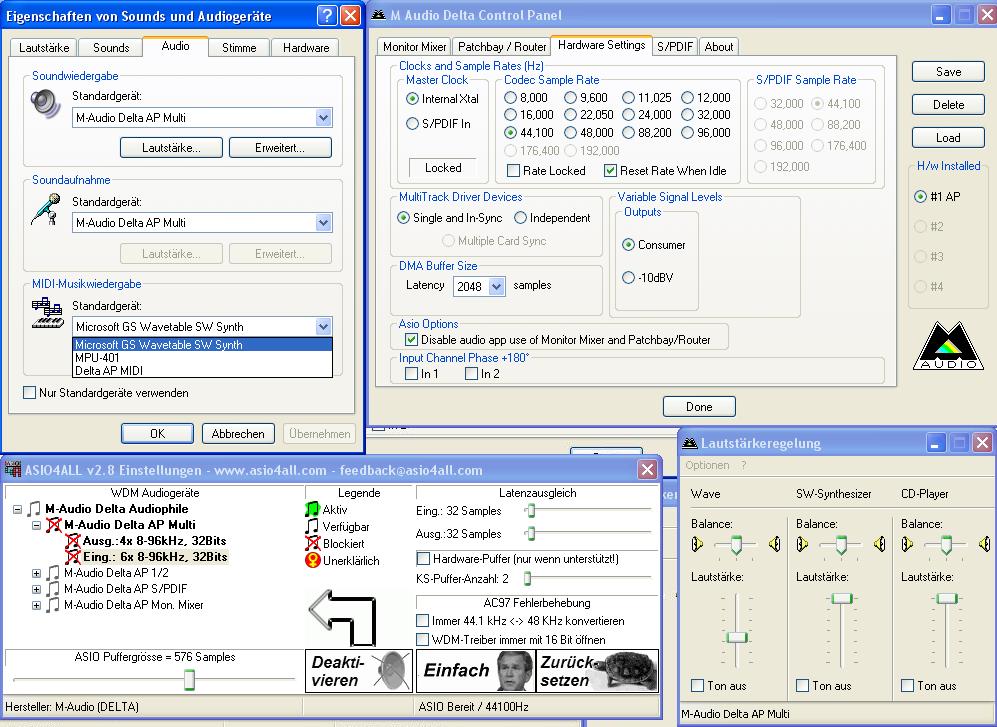Click the Unerklärlich legend icon

point(312,560)
